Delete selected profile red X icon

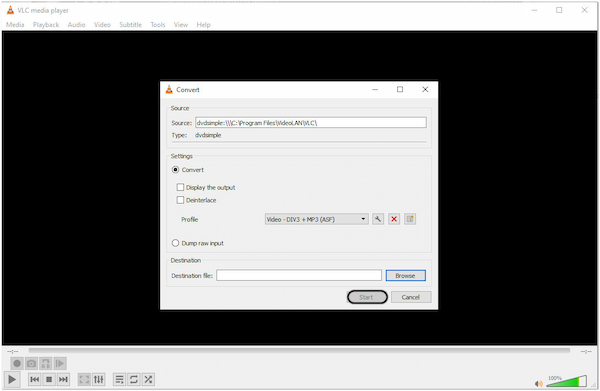click(x=394, y=219)
